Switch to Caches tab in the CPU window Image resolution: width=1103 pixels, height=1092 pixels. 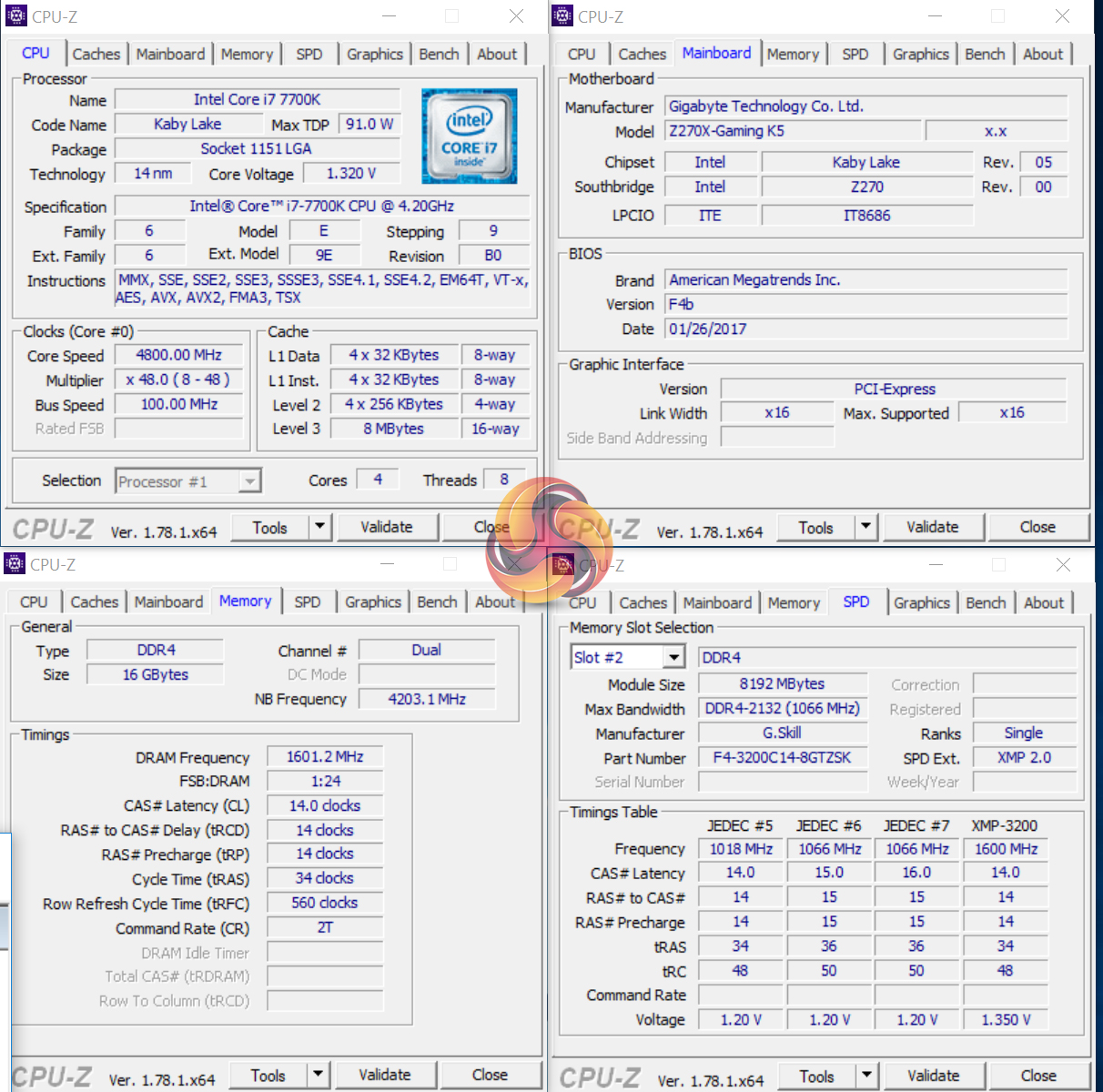(96, 55)
